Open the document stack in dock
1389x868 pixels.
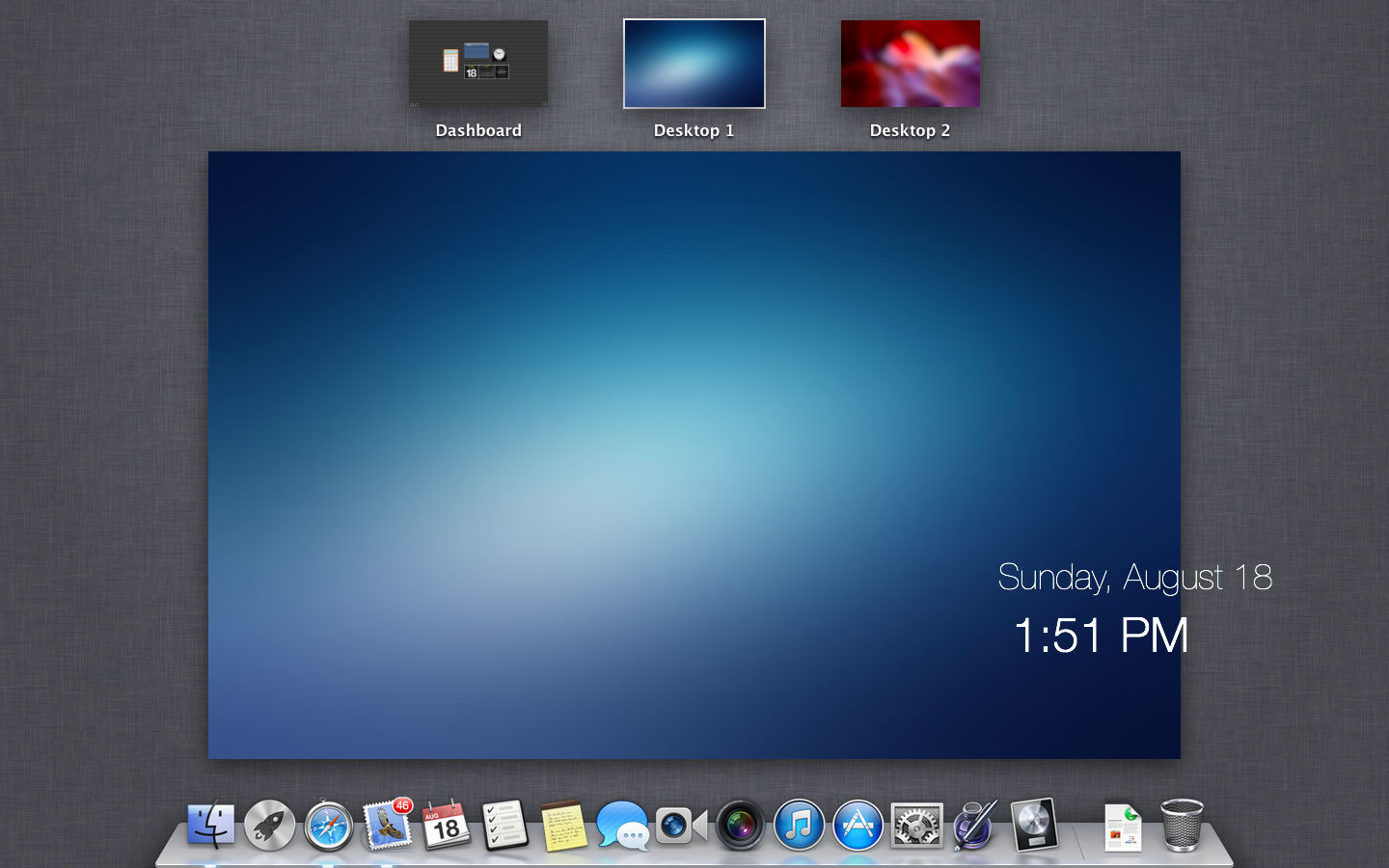pos(1124,827)
